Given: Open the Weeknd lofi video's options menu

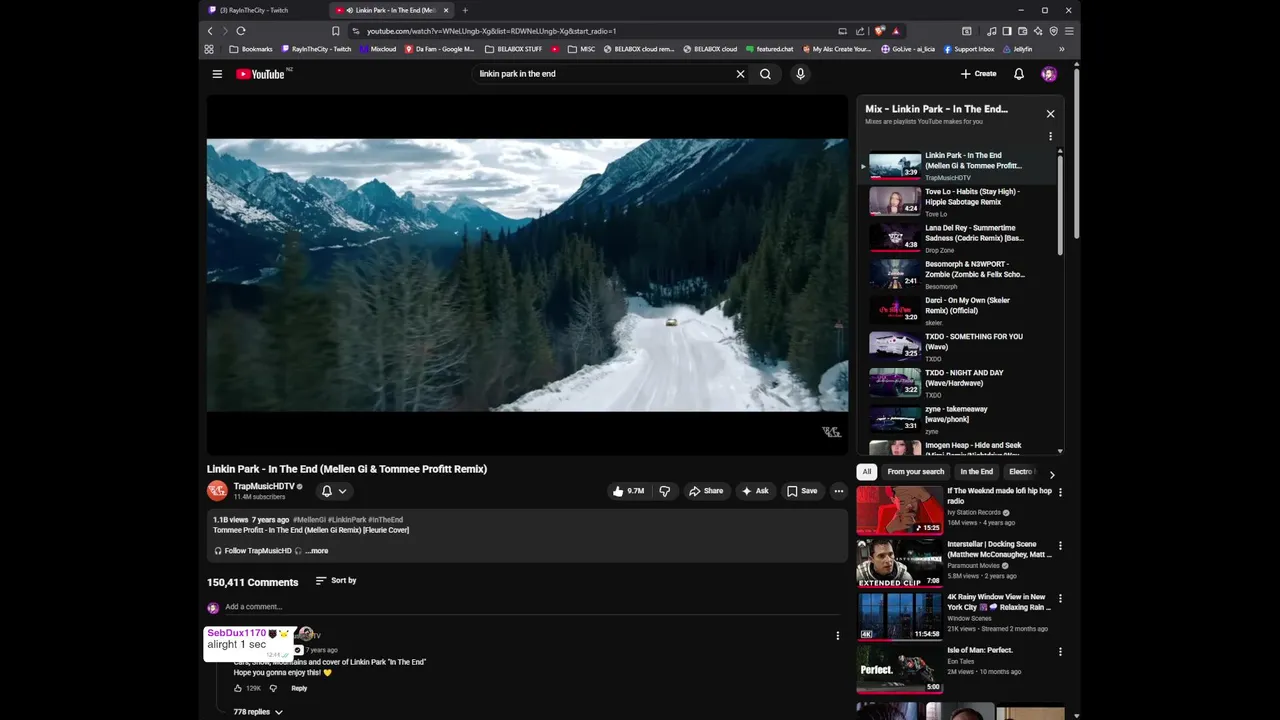Looking at the screenshot, I should click(1060, 492).
